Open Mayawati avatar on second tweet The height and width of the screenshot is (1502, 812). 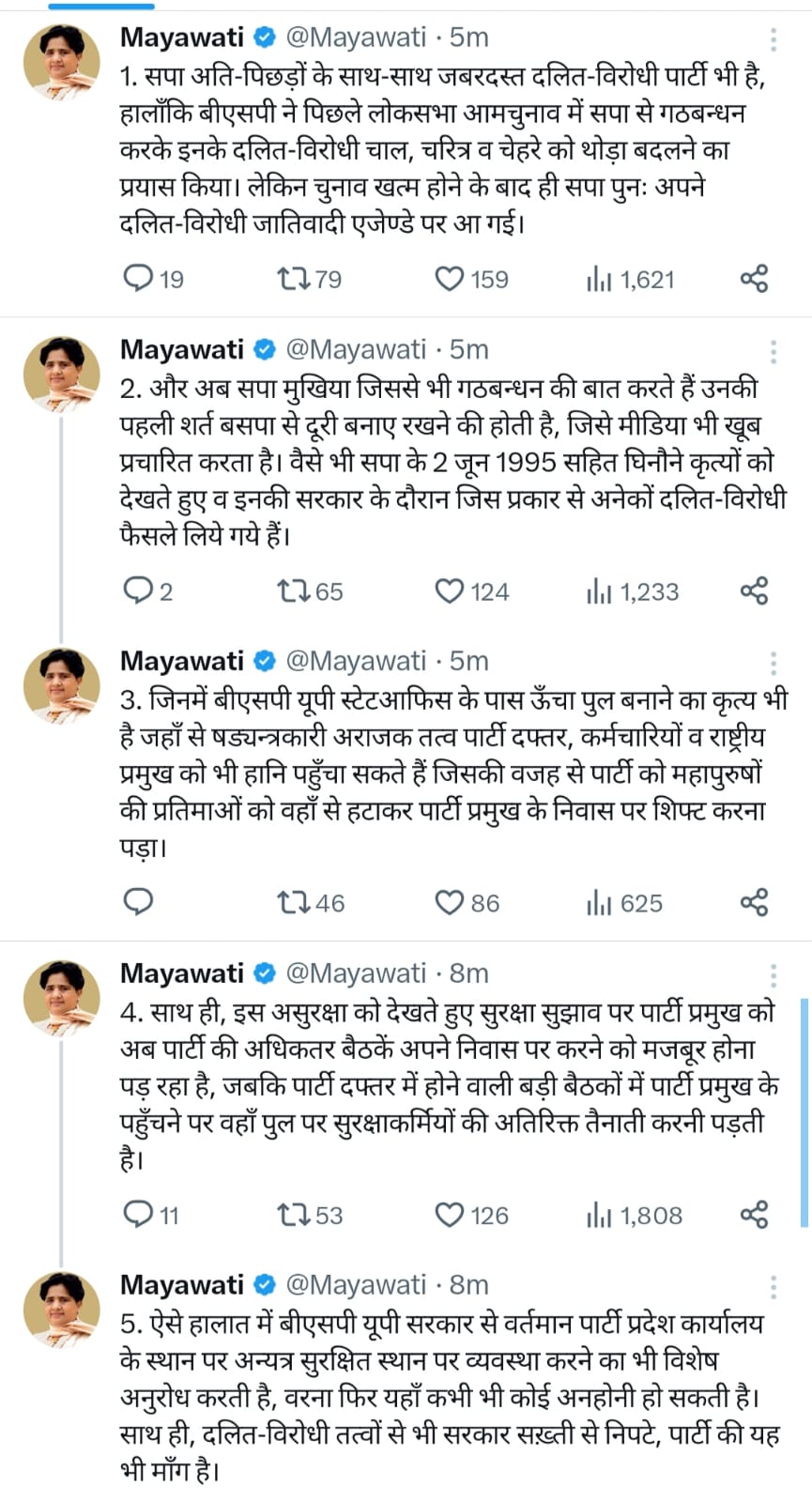point(62,373)
